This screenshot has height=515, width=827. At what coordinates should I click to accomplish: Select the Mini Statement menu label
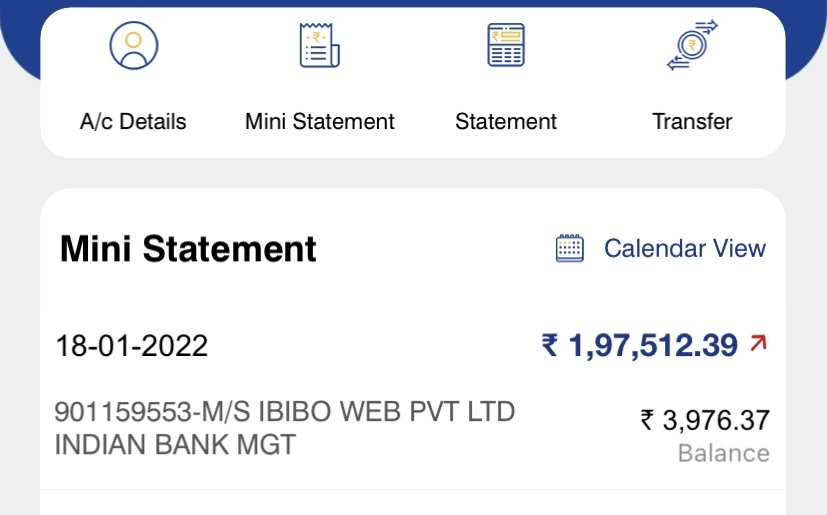[320, 122]
